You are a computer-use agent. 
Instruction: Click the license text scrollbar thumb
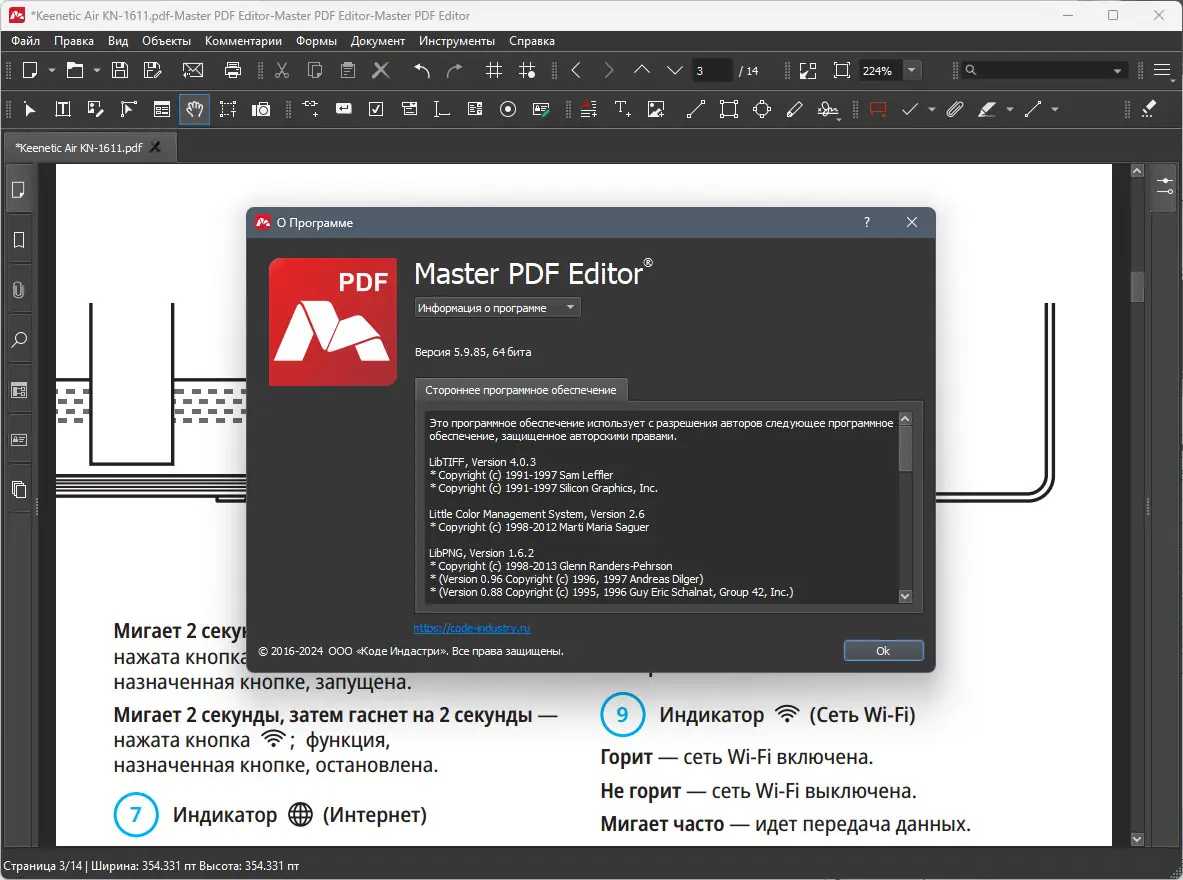pos(905,448)
